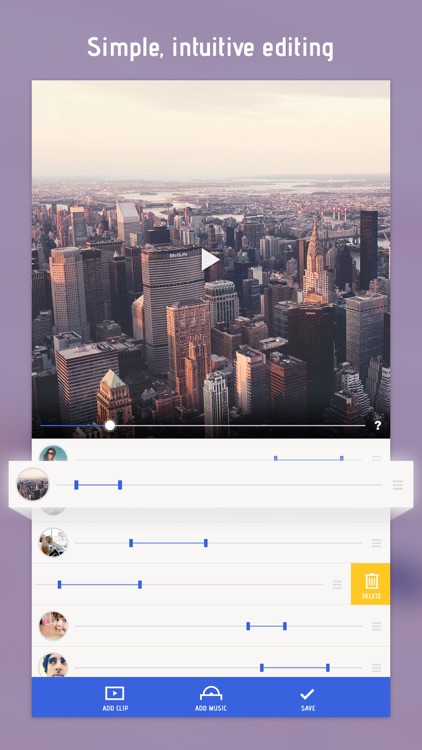Grab reorder handle on child face clip
This screenshot has height=750, width=422.
pyautogui.click(x=377, y=626)
